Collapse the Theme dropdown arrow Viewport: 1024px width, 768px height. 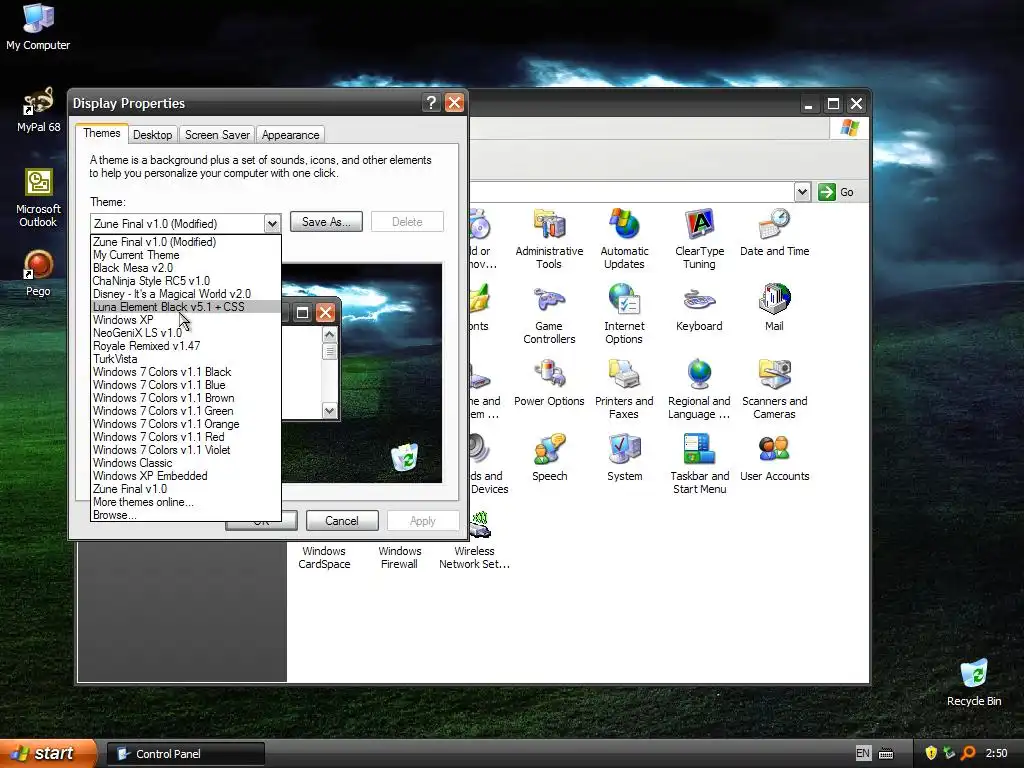272,223
